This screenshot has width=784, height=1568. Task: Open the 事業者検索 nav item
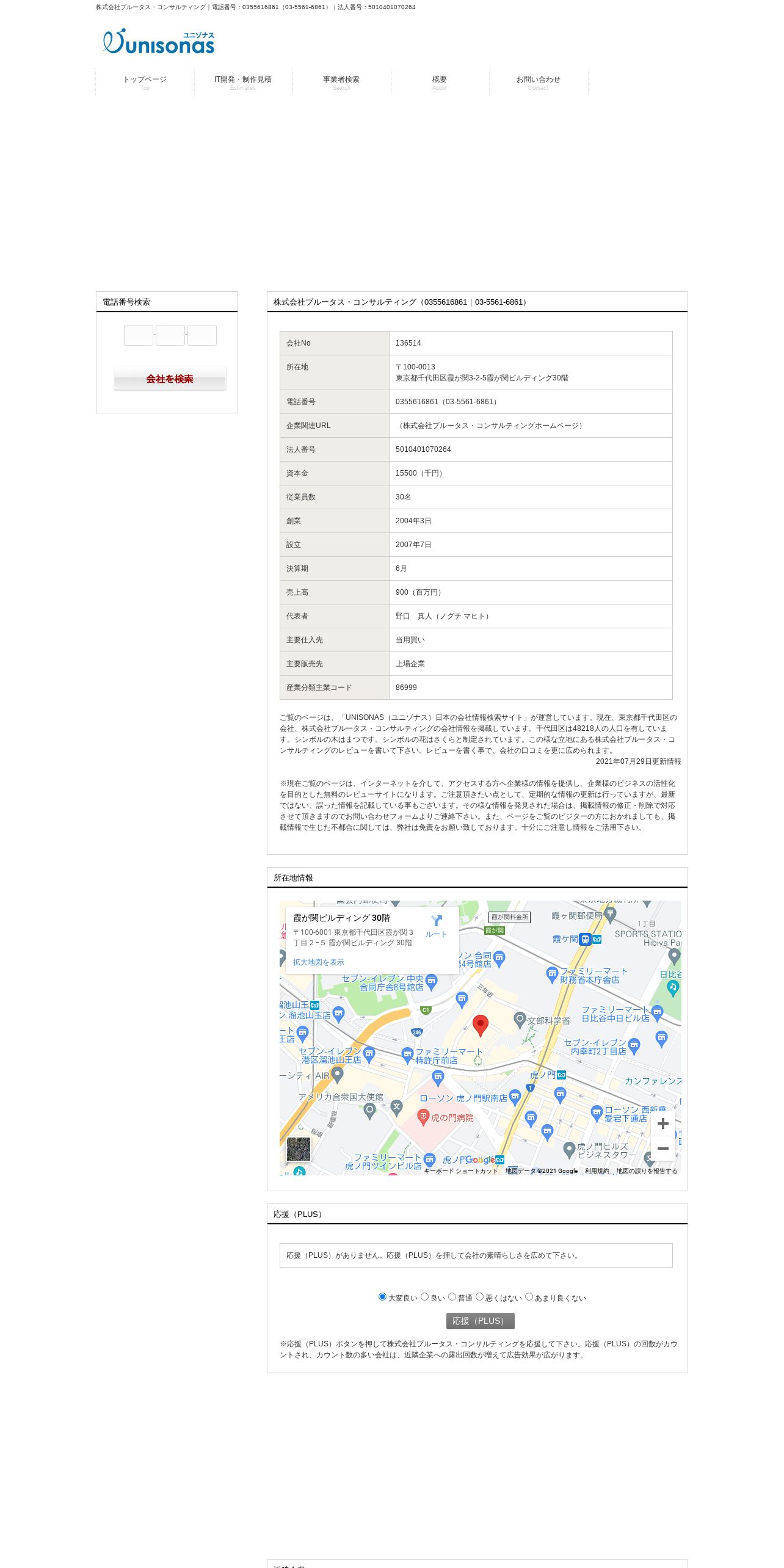click(x=341, y=82)
